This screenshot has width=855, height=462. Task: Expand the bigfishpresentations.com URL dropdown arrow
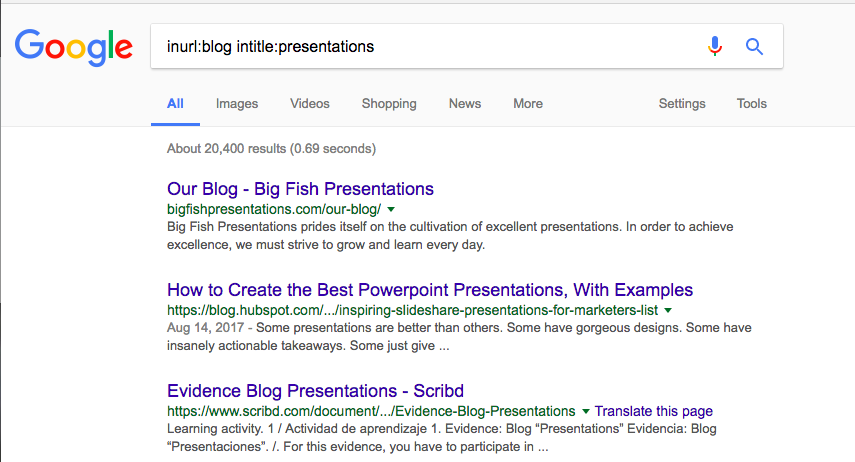[391, 209]
